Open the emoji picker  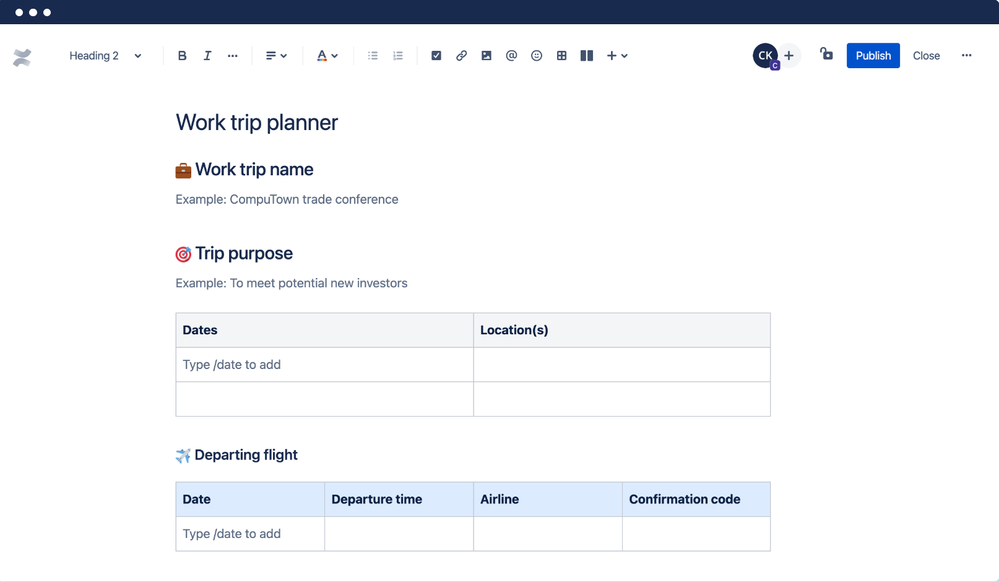[x=536, y=55]
